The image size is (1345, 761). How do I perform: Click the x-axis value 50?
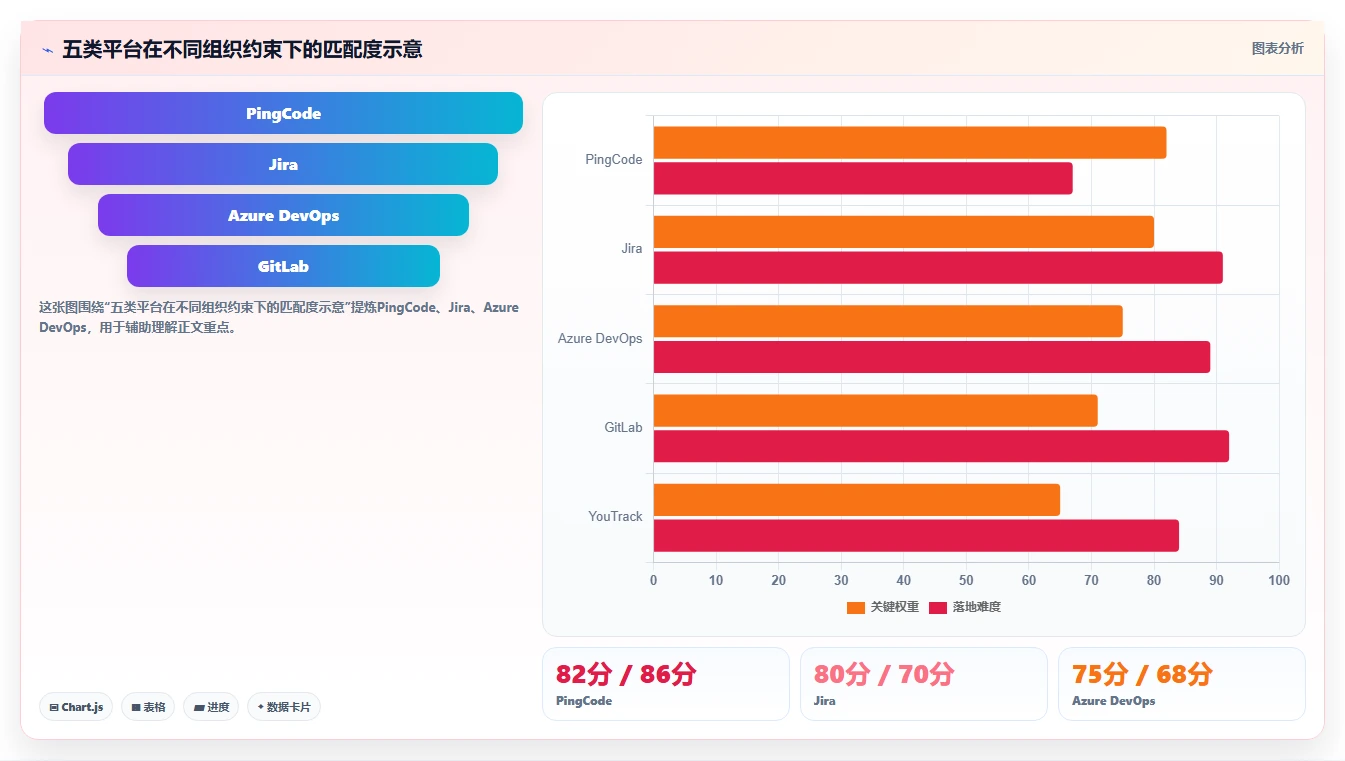966,581
